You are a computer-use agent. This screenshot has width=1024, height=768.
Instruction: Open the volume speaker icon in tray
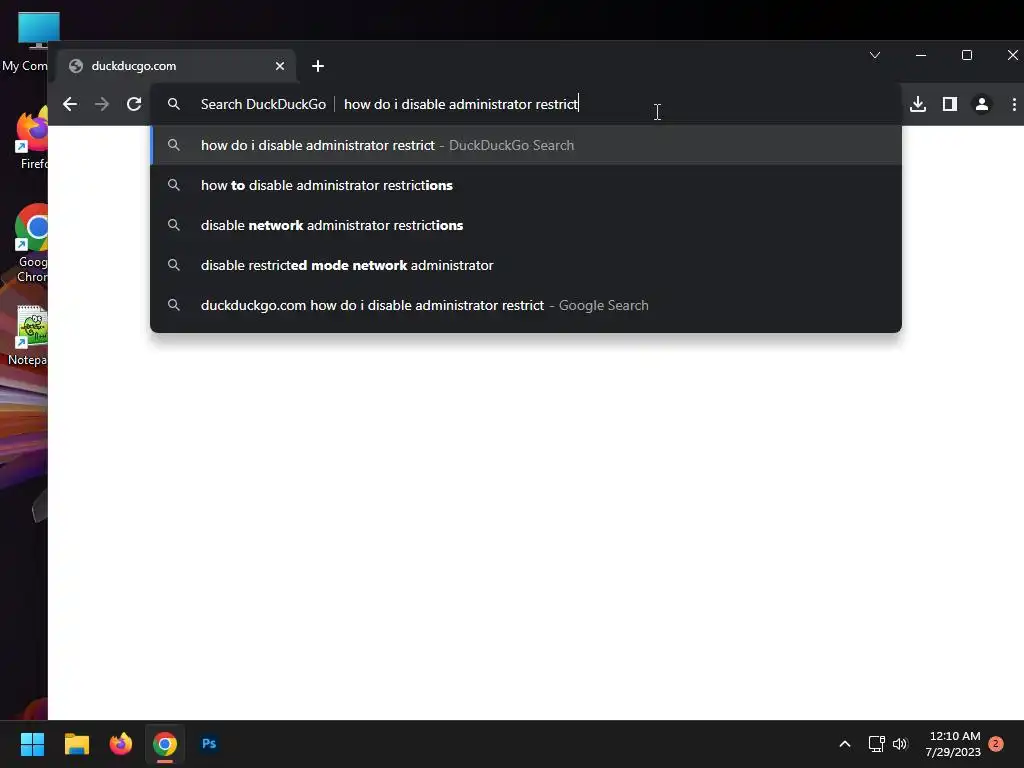(x=900, y=744)
